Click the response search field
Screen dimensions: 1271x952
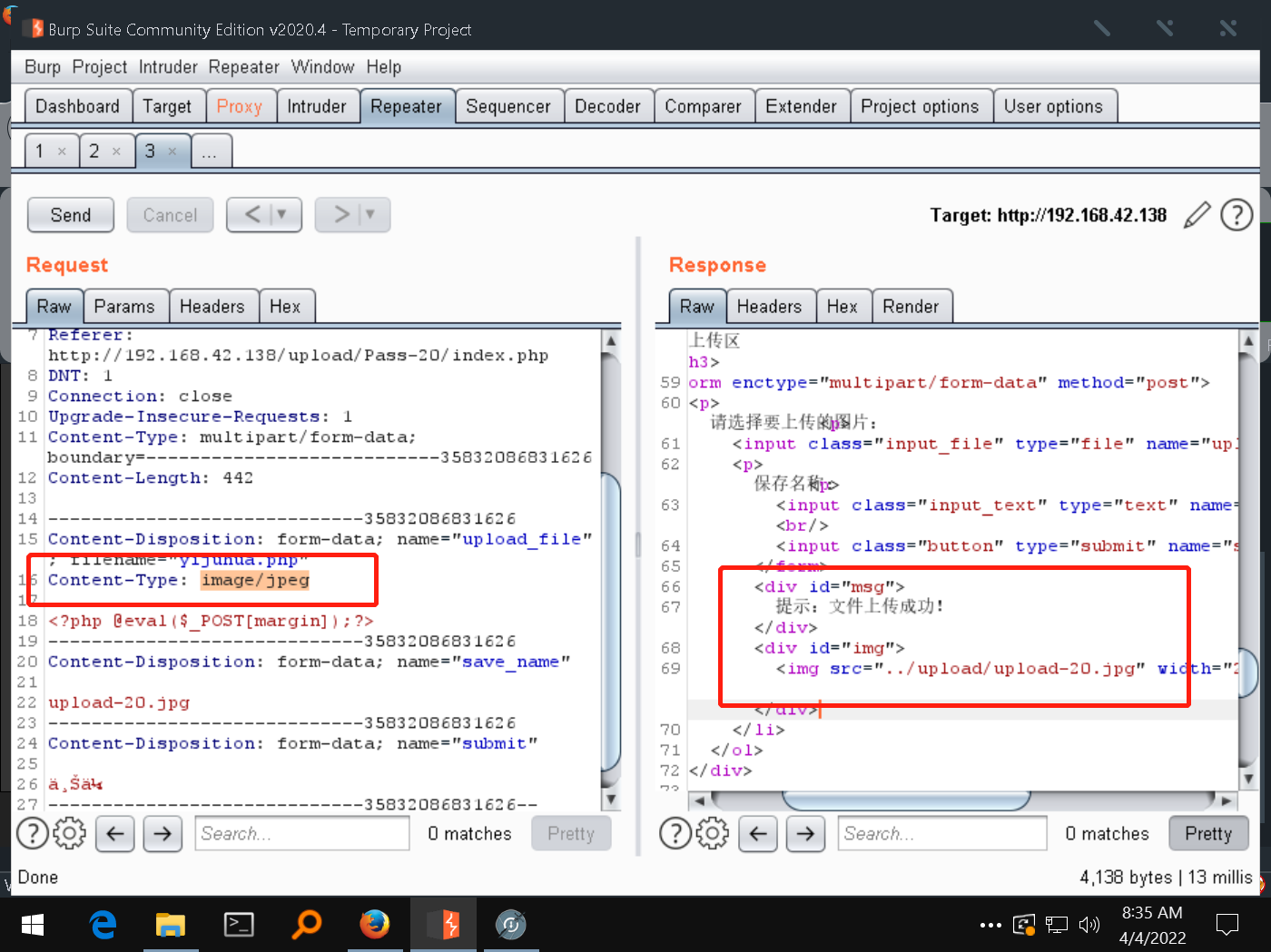point(942,833)
